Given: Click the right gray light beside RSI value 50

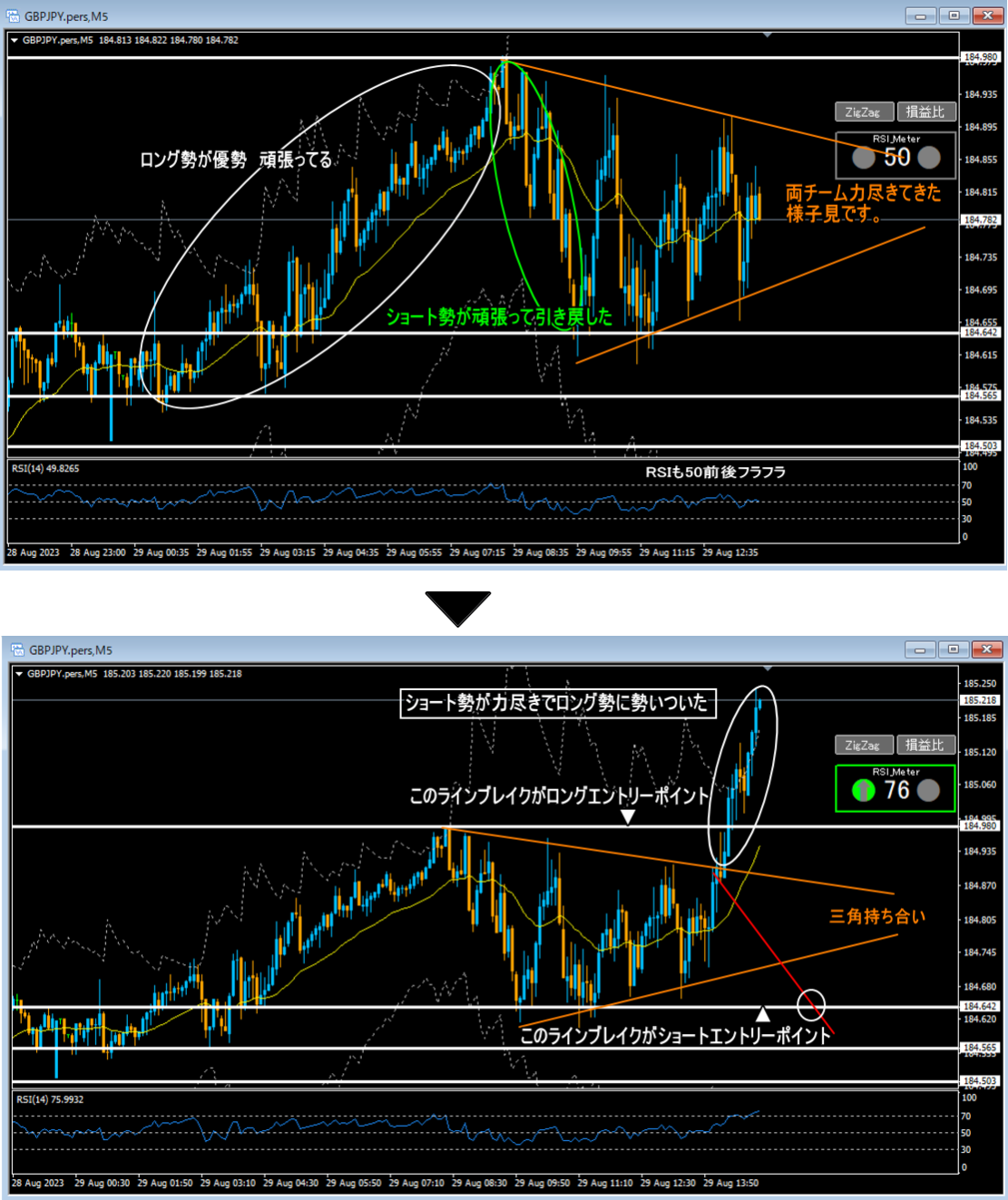Looking at the screenshot, I should pyautogui.click(x=929, y=158).
